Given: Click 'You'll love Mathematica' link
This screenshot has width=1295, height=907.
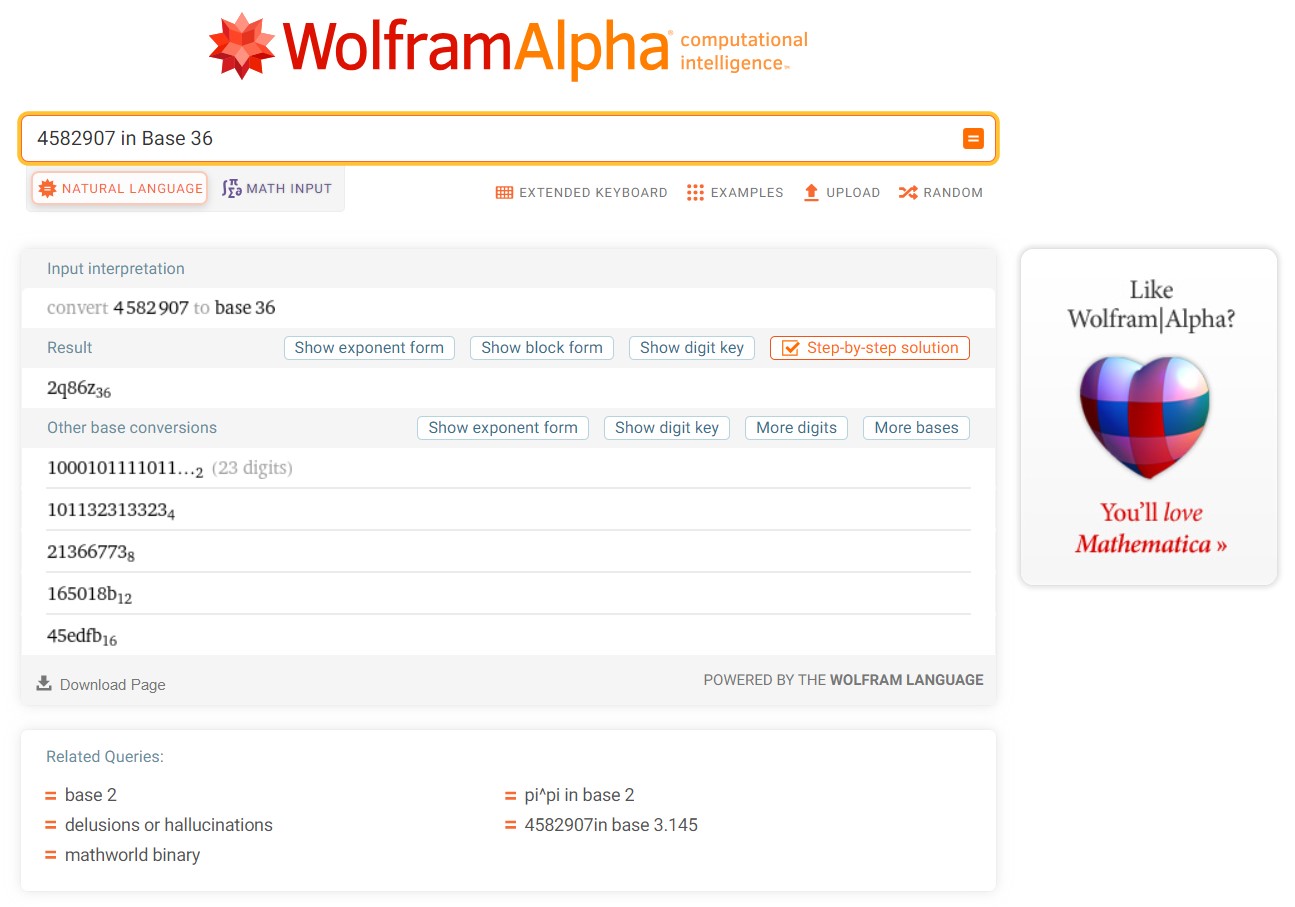Looking at the screenshot, I should click(1150, 529).
